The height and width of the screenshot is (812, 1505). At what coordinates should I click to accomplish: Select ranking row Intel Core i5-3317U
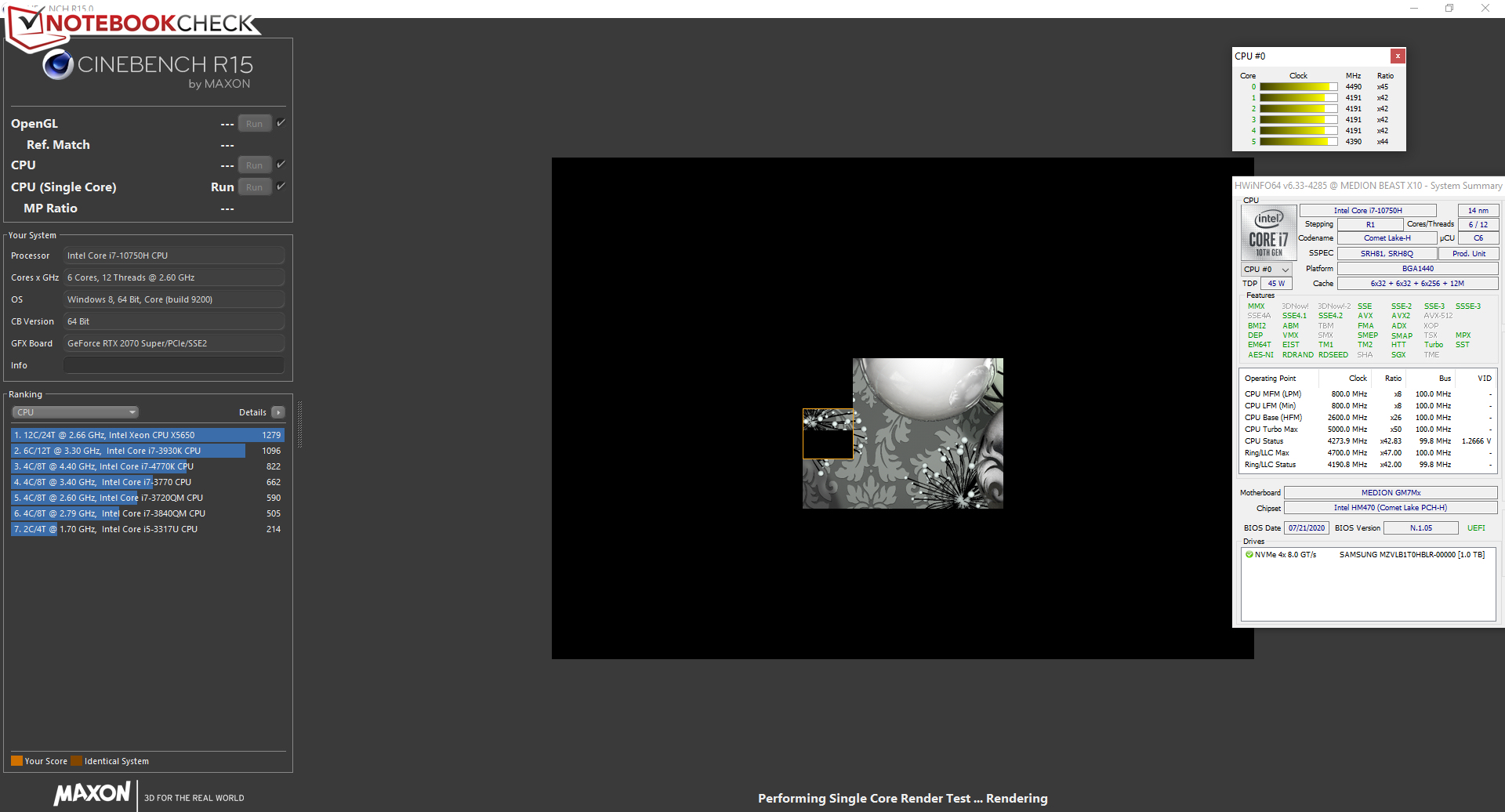point(147,529)
